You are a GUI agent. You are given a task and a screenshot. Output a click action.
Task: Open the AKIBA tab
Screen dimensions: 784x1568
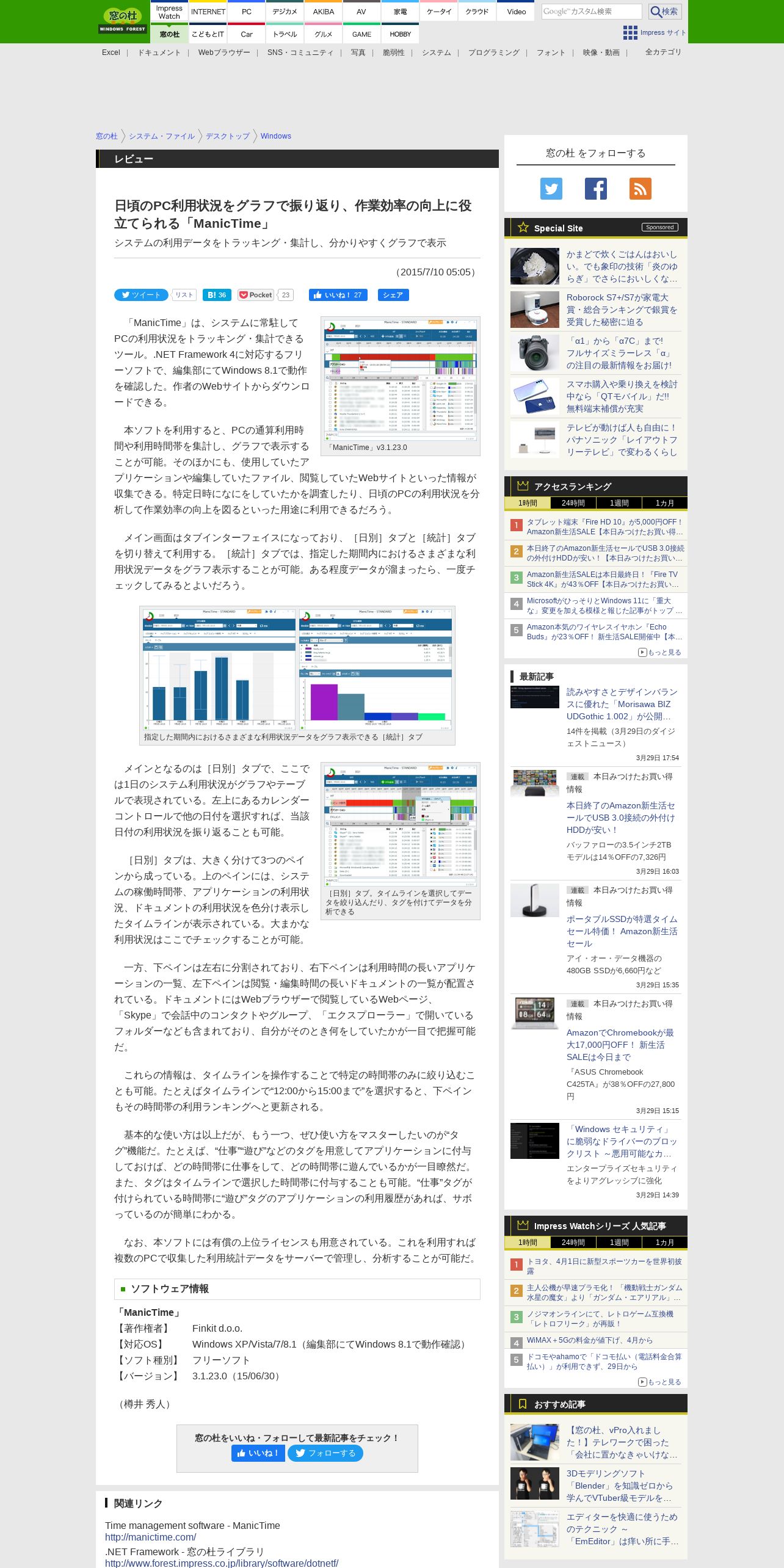[x=324, y=12]
